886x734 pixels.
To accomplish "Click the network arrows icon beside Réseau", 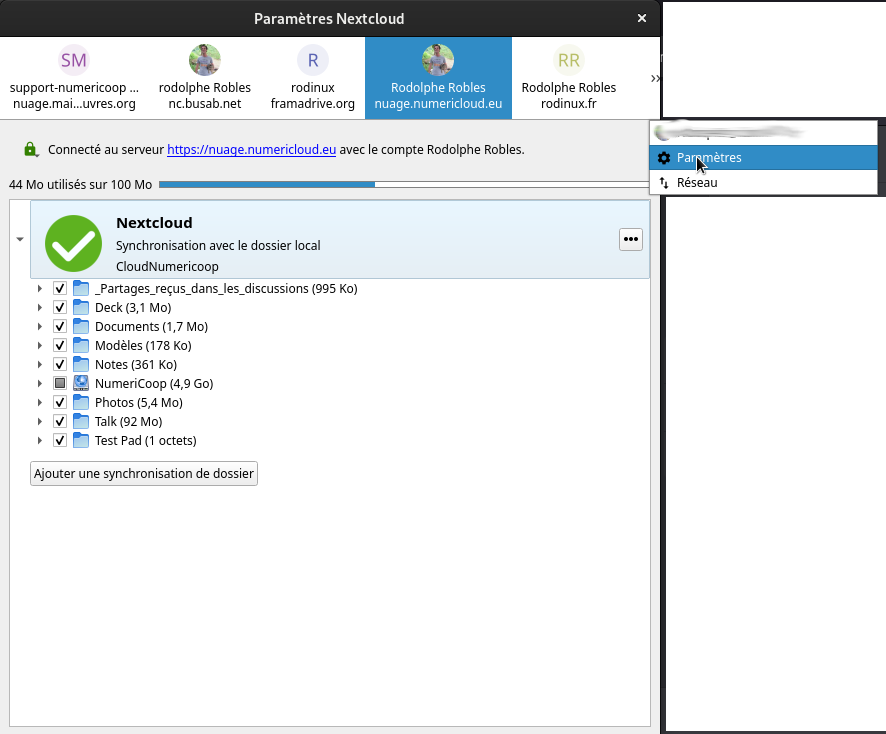I will click(664, 183).
